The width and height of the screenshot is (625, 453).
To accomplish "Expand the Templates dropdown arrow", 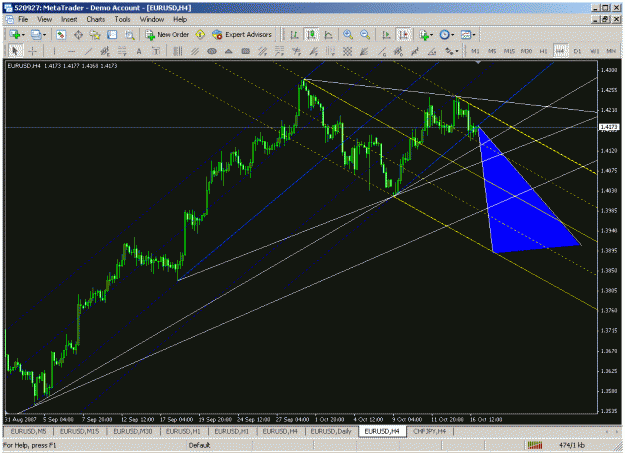I will (x=474, y=35).
